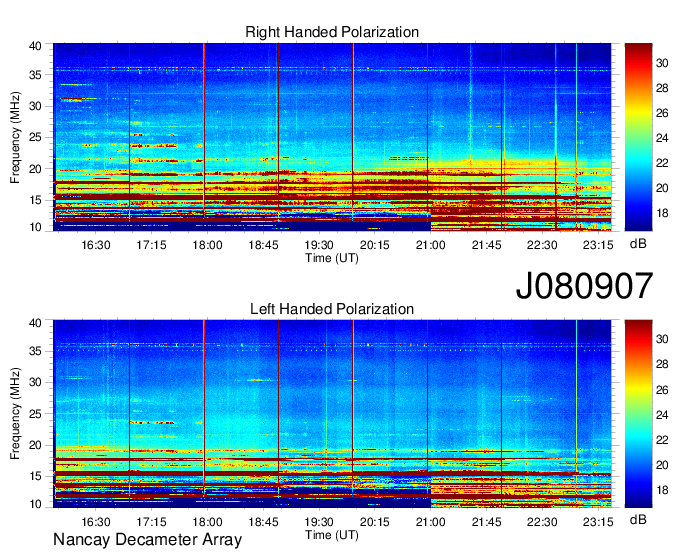Click the 40 MHz tick of Left Handed plot
Image resolution: width=680 pixels, height=552 pixels.
(x=35, y=323)
